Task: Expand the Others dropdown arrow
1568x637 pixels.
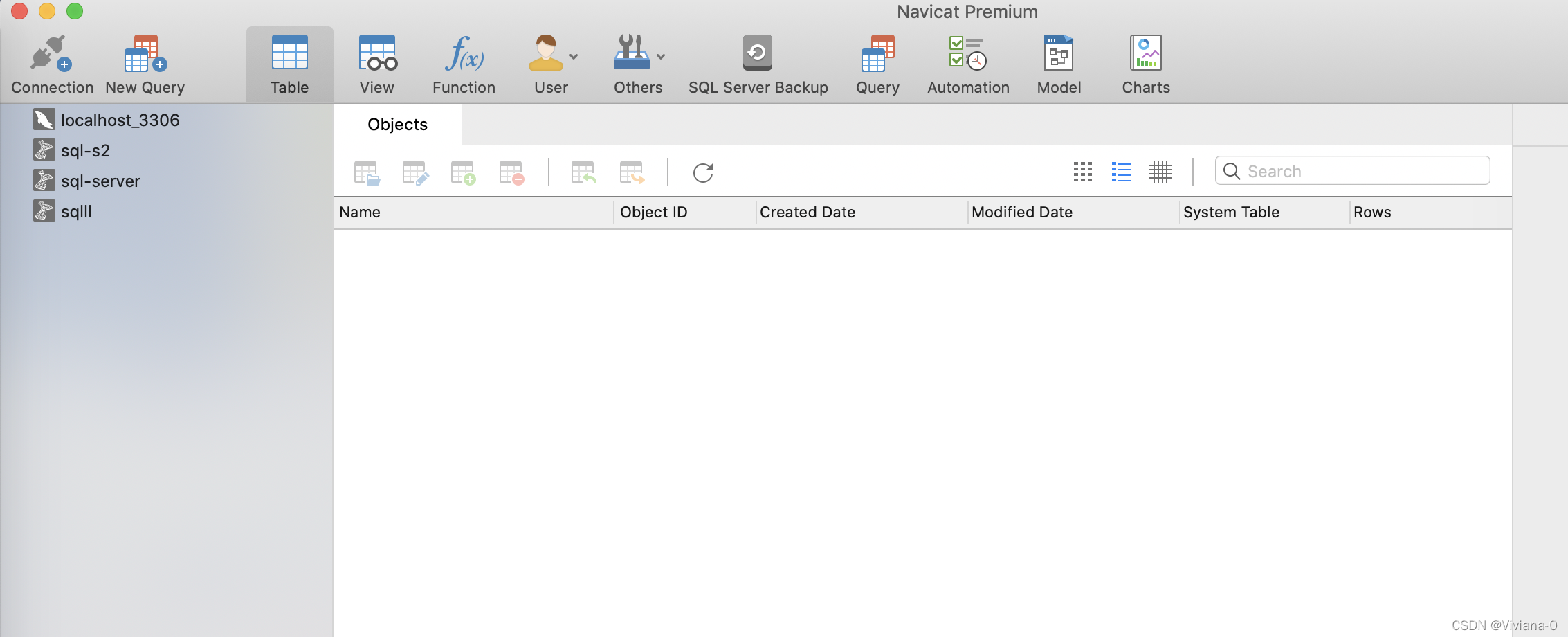Action: pyautogui.click(x=661, y=57)
